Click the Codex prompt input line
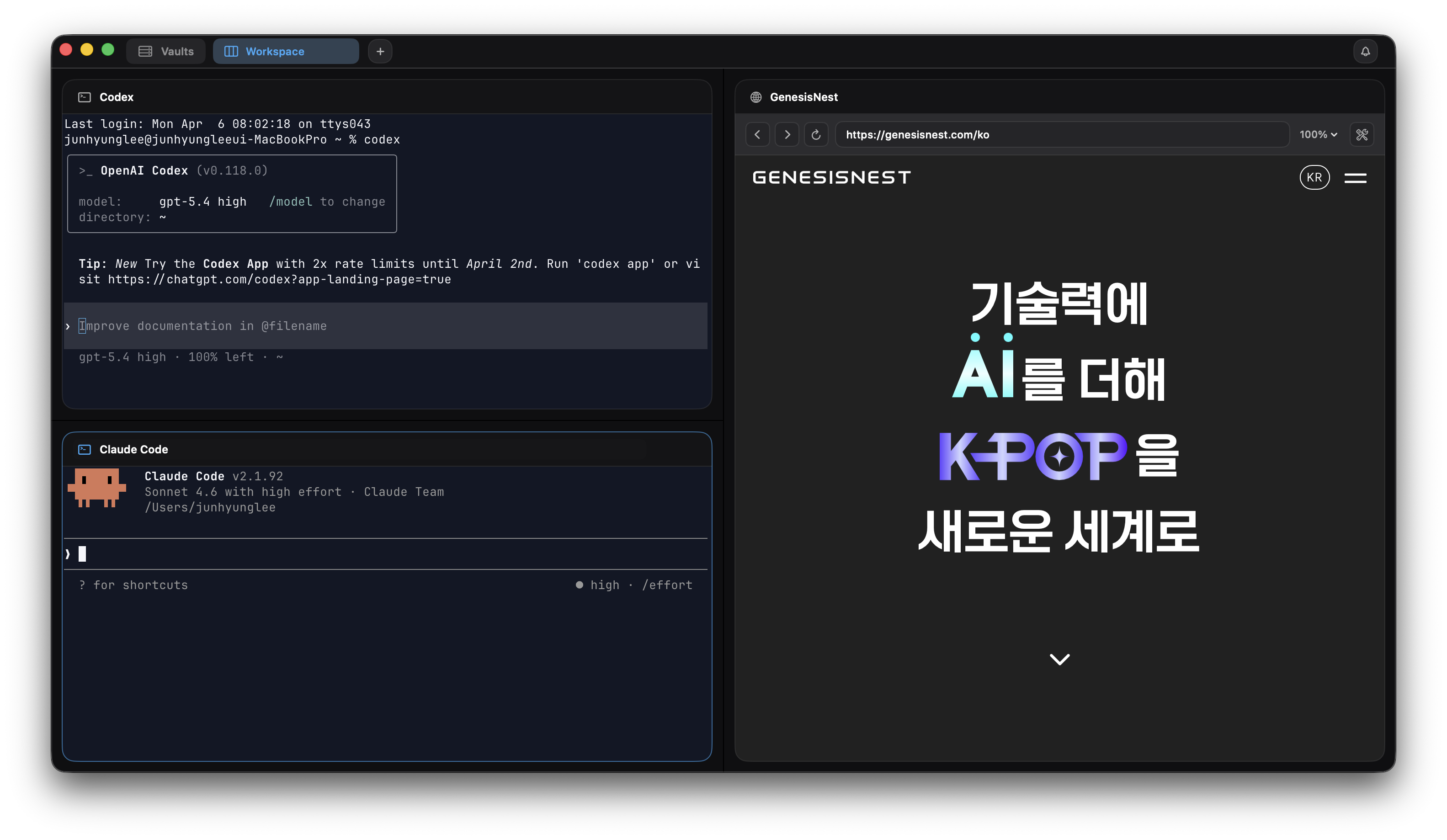1447x840 pixels. (x=385, y=326)
